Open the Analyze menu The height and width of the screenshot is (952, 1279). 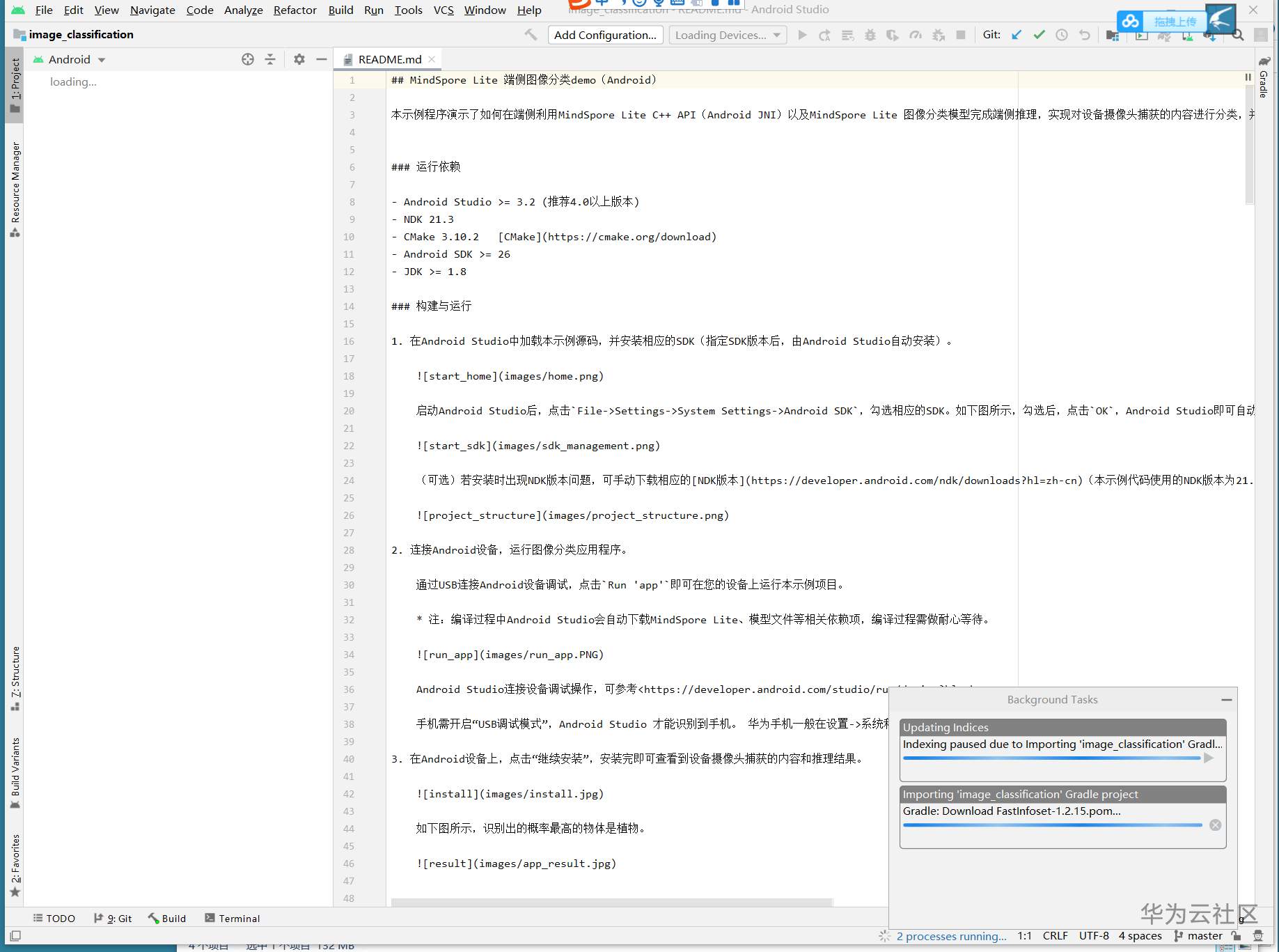[244, 10]
